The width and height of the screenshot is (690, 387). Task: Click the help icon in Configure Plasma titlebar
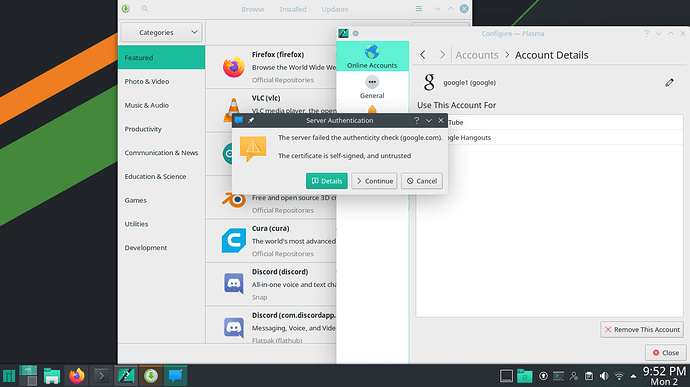click(x=646, y=33)
